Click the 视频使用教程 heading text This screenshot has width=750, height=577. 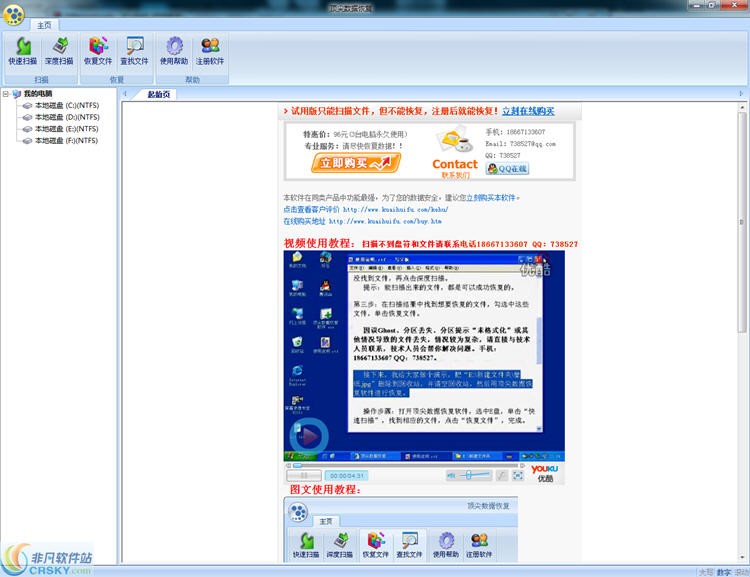tap(319, 243)
